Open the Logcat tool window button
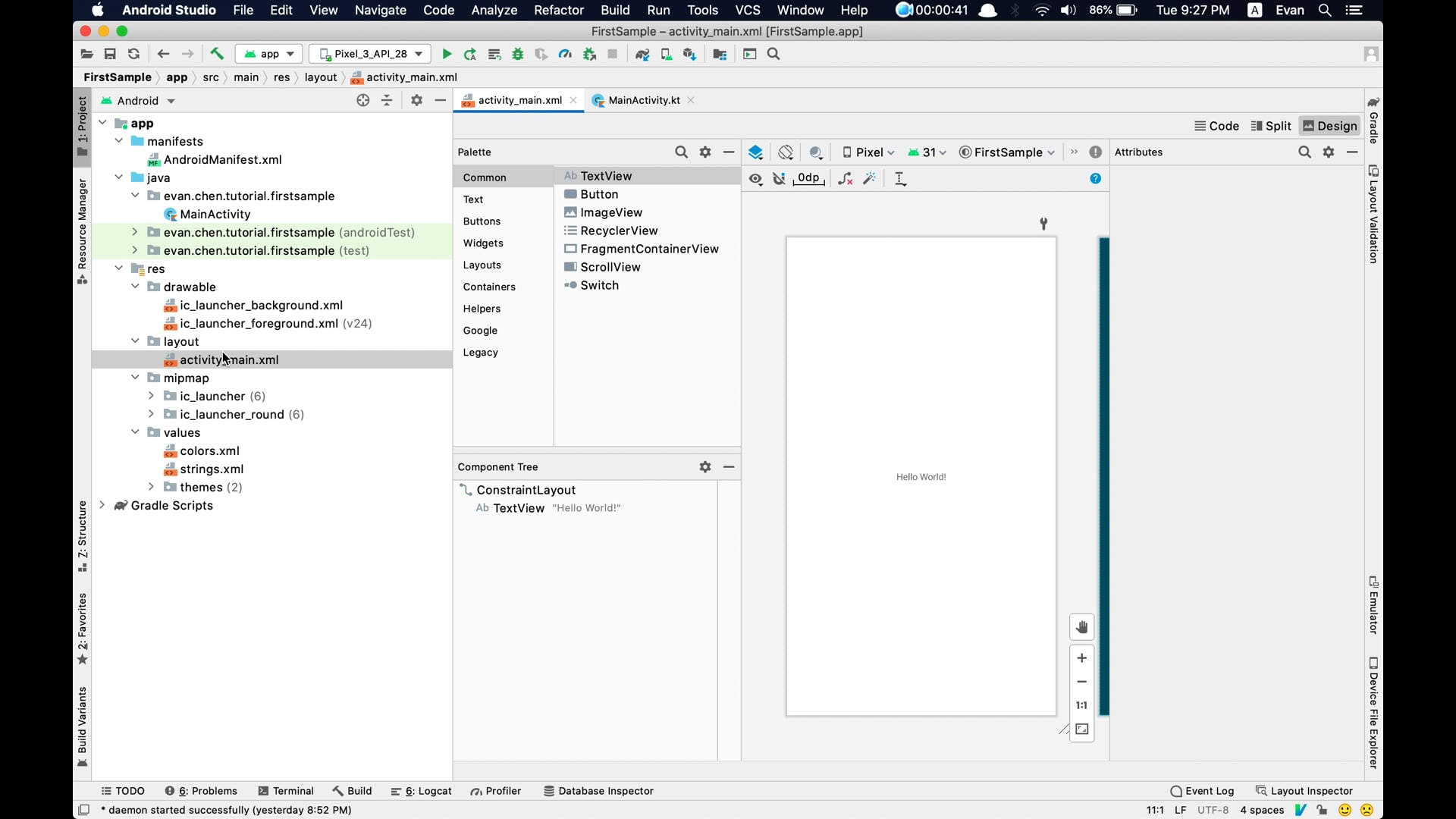 tap(422, 791)
